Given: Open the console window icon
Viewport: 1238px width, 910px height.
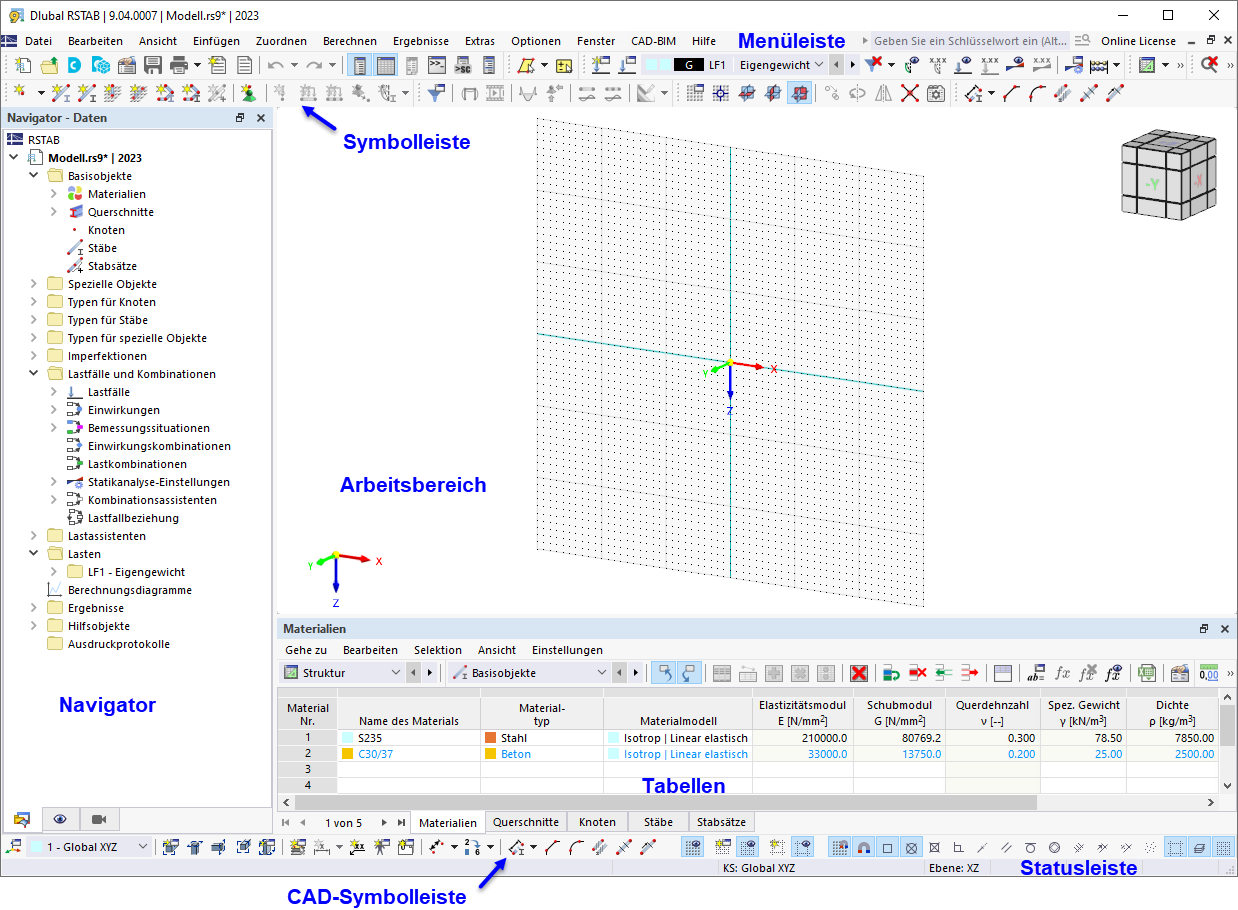Looking at the screenshot, I should point(437,65).
